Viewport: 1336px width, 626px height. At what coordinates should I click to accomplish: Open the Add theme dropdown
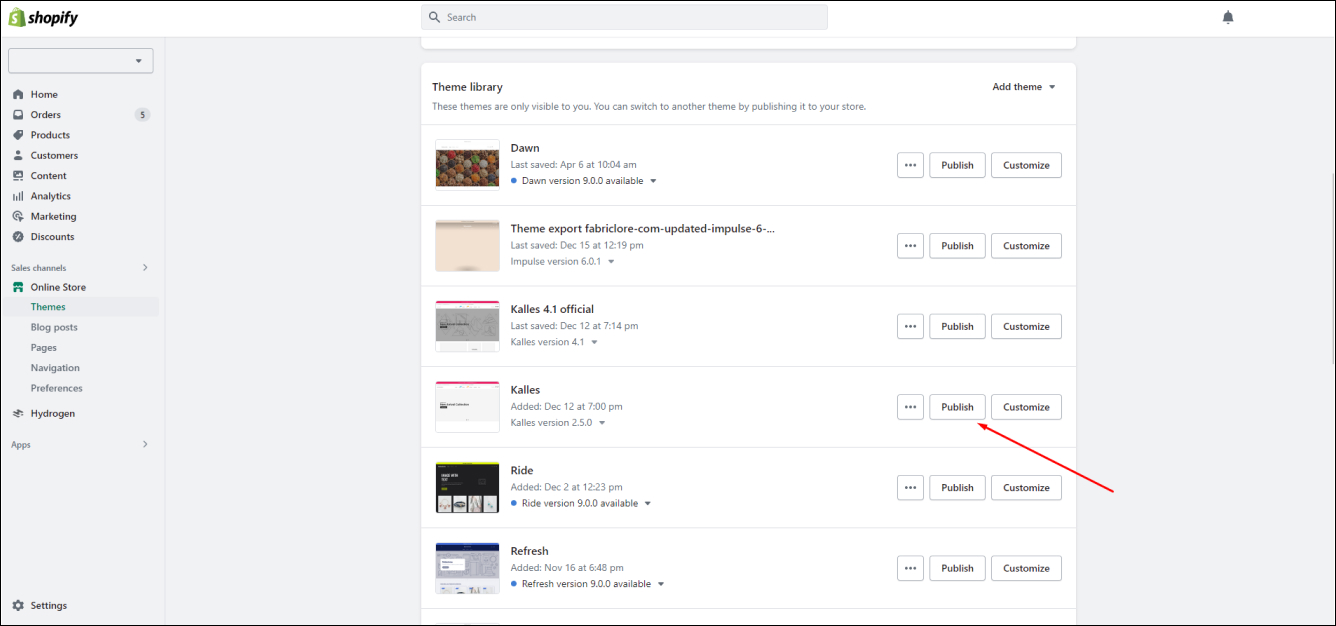coord(1024,87)
